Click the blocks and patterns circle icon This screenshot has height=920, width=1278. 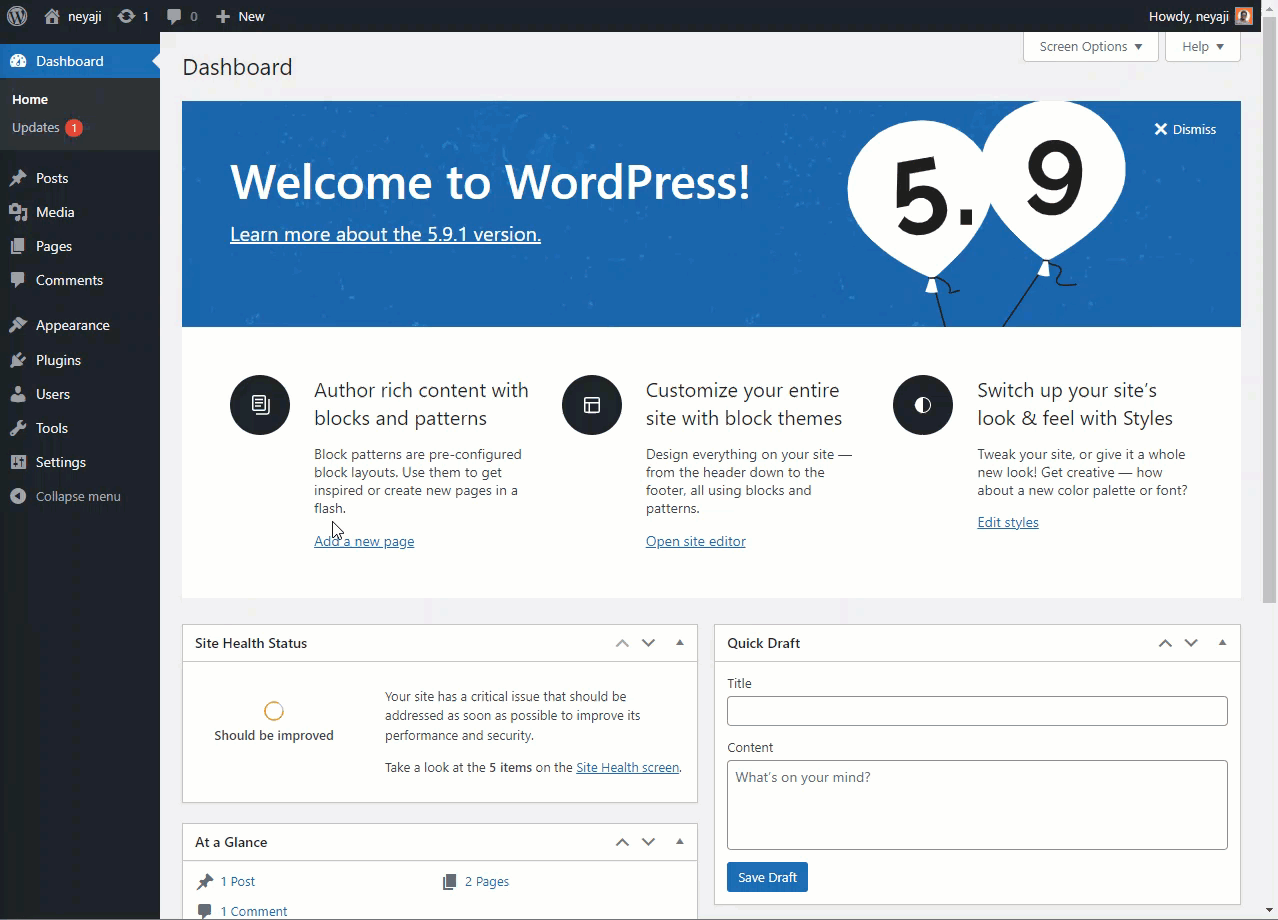coord(260,405)
